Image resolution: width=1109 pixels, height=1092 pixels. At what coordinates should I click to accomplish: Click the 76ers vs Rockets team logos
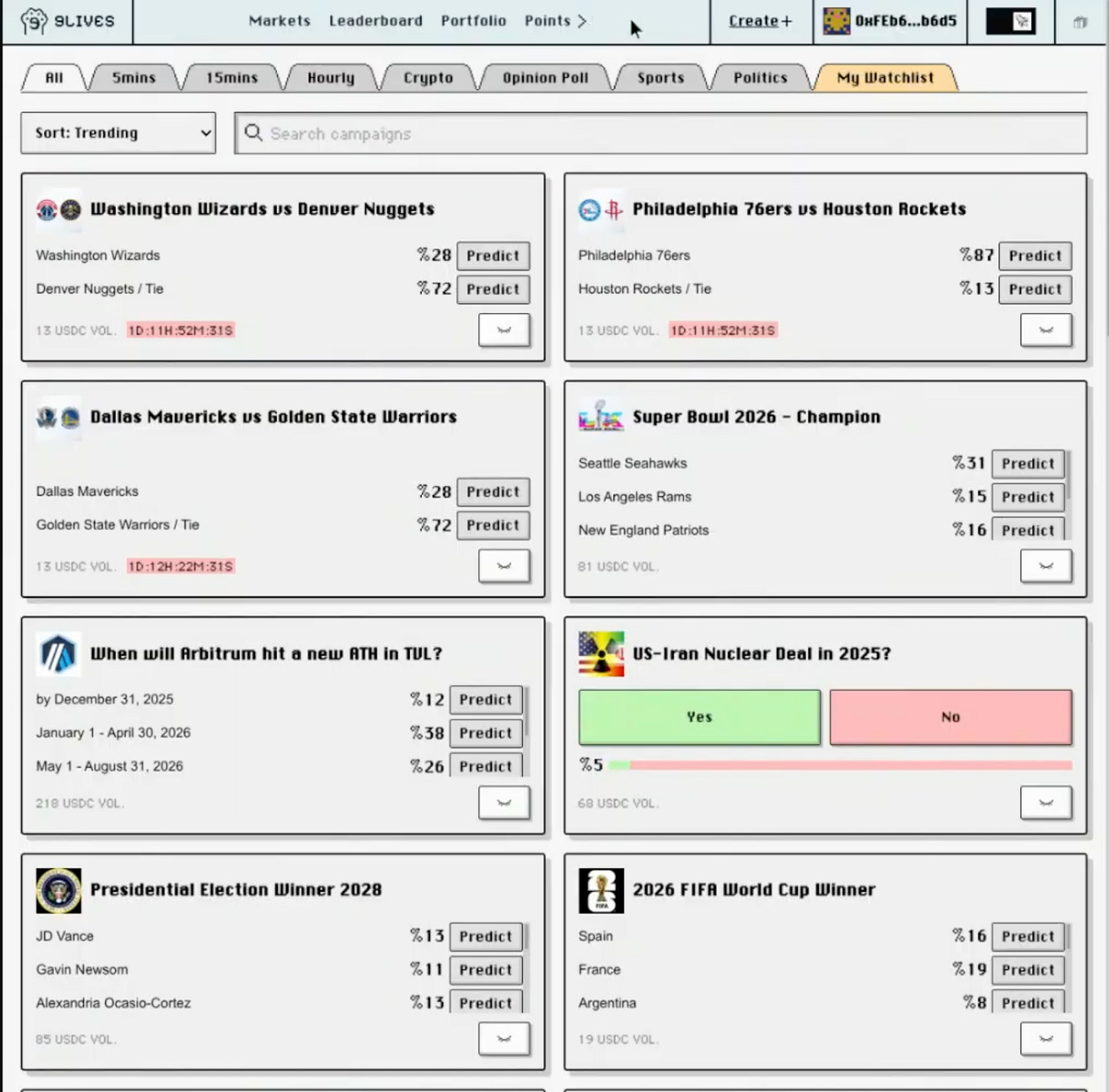pos(601,209)
